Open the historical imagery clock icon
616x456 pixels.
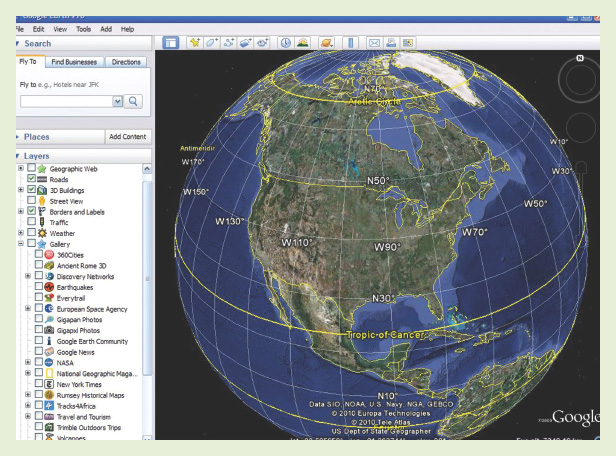pos(285,43)
